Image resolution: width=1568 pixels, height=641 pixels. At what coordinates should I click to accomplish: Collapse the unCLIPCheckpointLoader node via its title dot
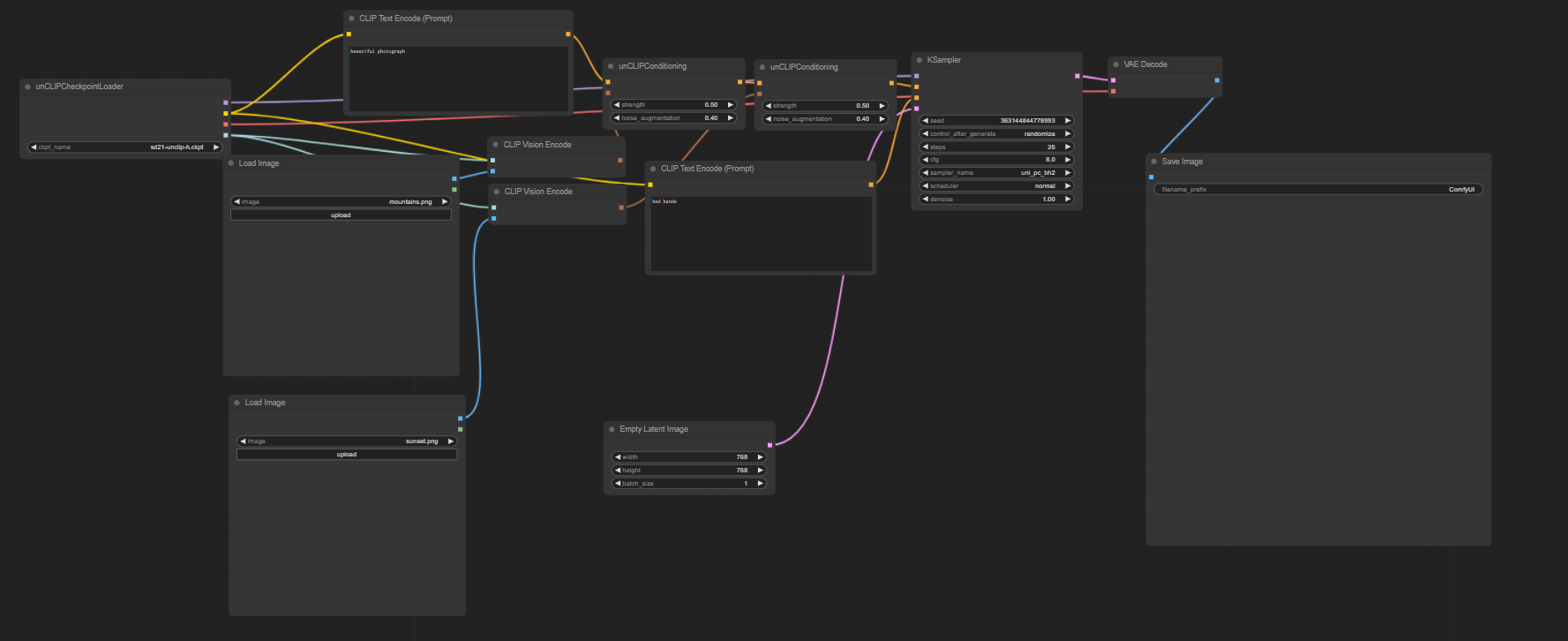[x=28, y=87]
